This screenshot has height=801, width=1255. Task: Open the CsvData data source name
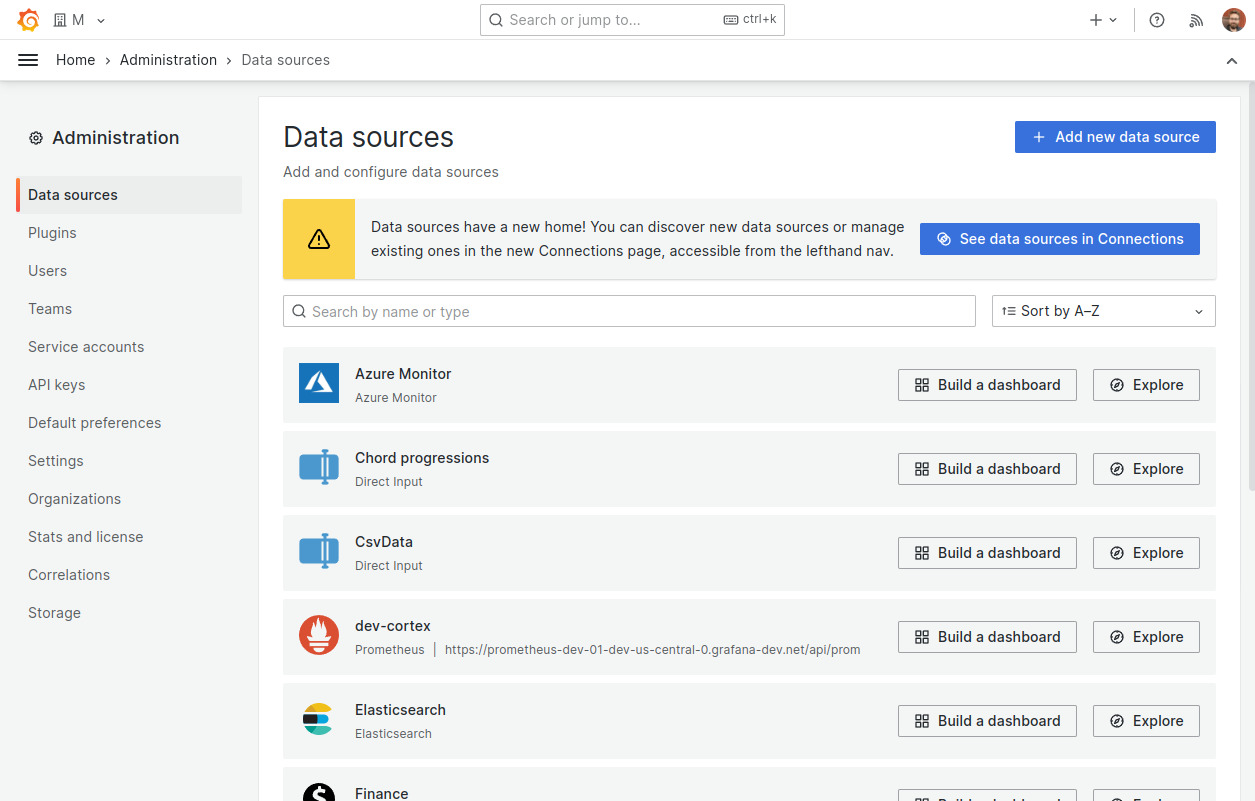click(x=384, y=542)
